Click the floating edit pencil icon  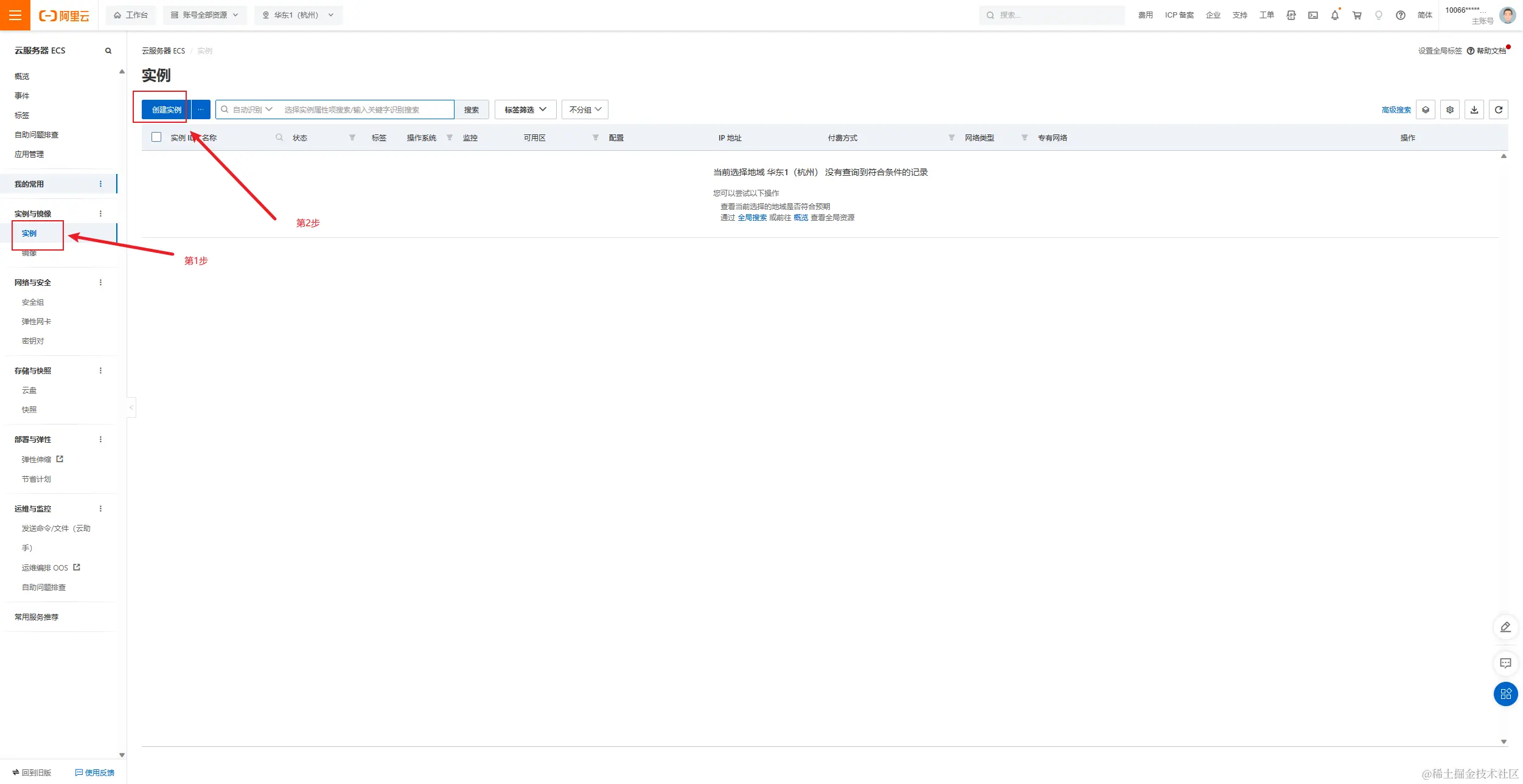click(x=1505, y=627)
